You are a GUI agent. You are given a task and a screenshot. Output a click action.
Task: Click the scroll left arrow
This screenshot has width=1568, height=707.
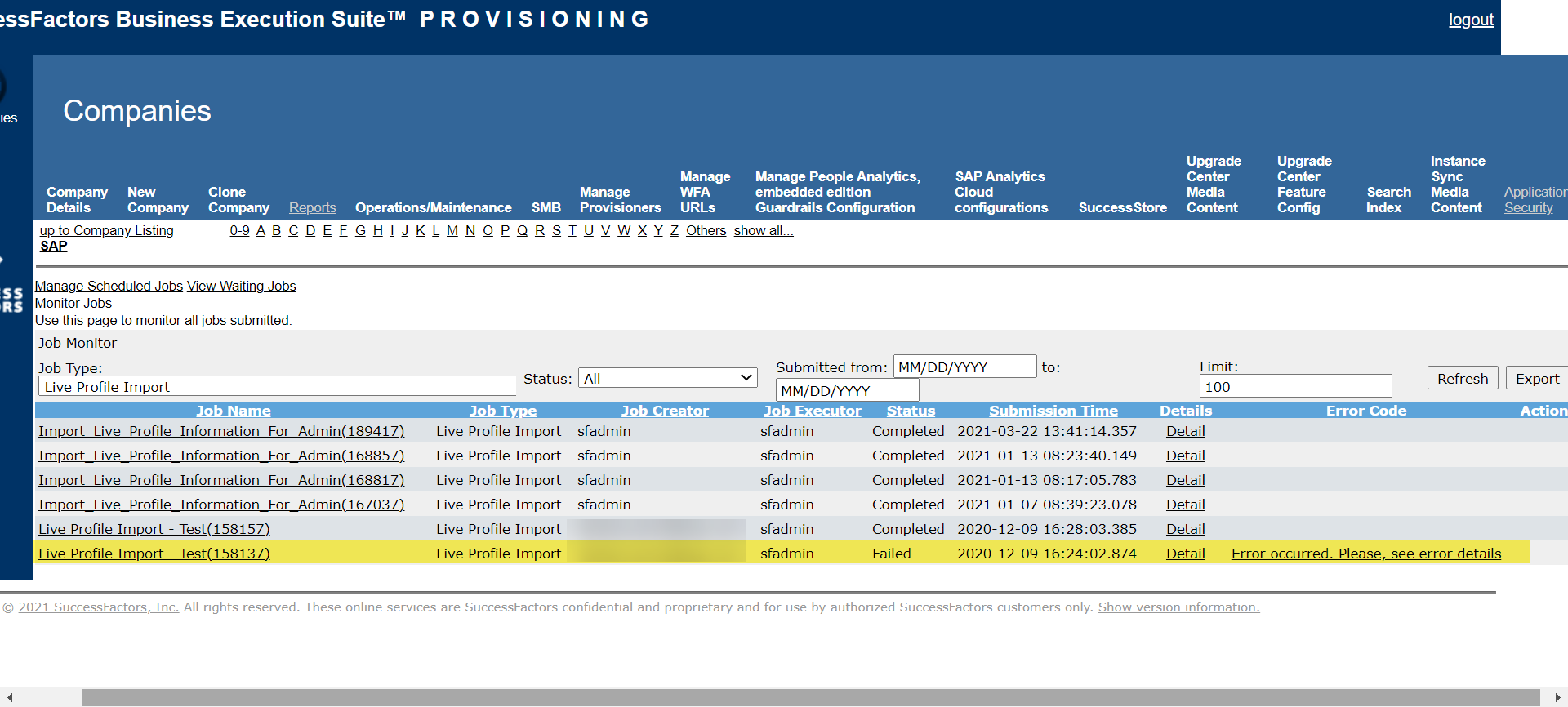tap(9, 697)
